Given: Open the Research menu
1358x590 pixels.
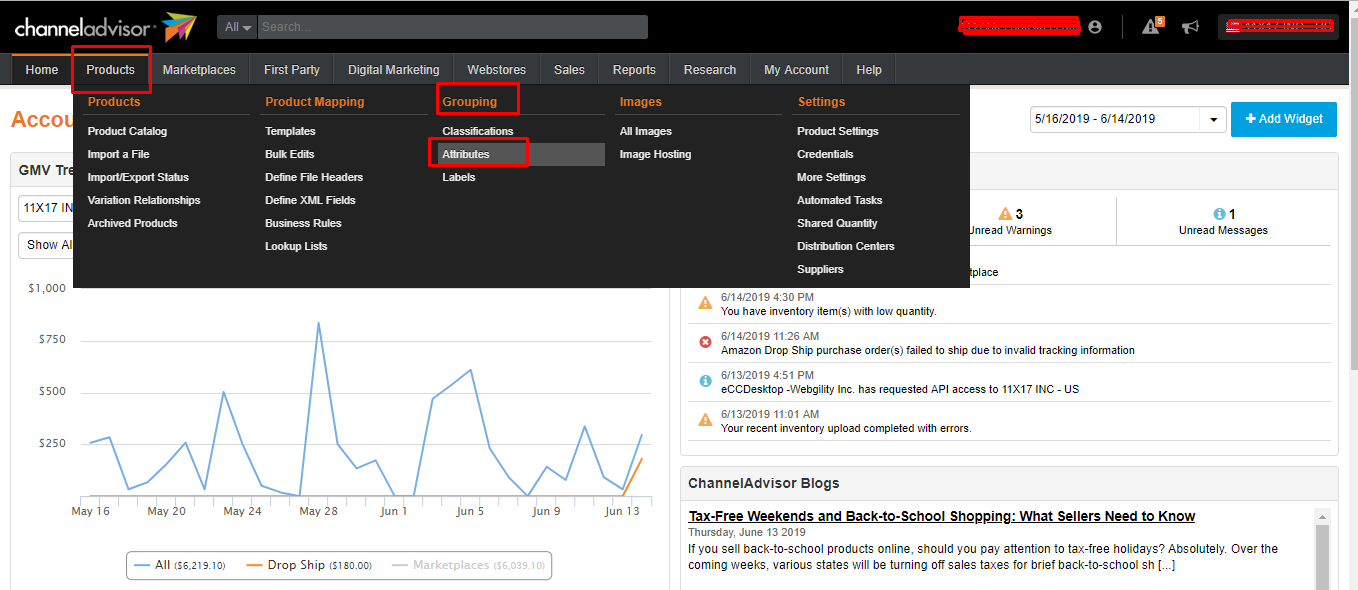Looking at the screenshot, I should click(710, 70).
